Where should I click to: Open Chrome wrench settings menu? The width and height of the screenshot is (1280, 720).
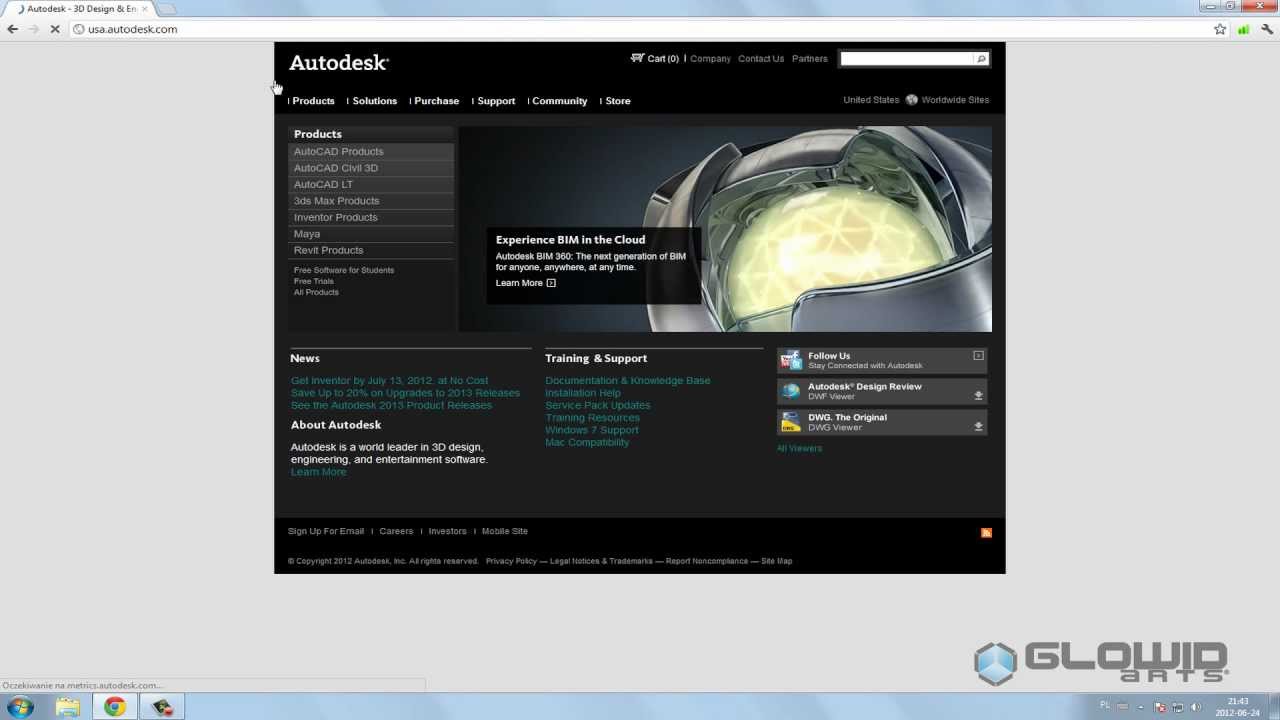coord(1267,29)
